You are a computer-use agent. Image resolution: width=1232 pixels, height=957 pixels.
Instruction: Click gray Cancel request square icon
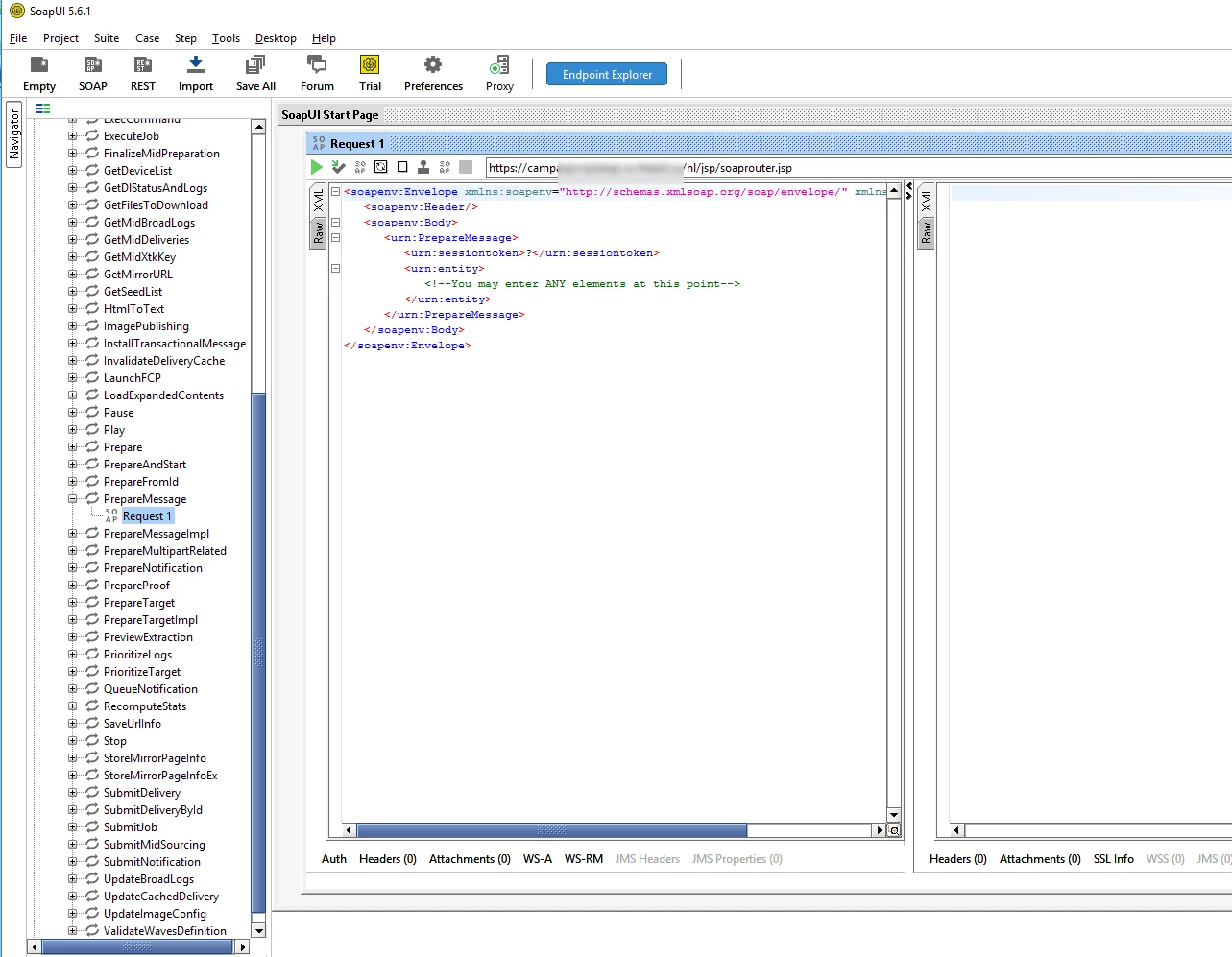click(x=466, y=167)
